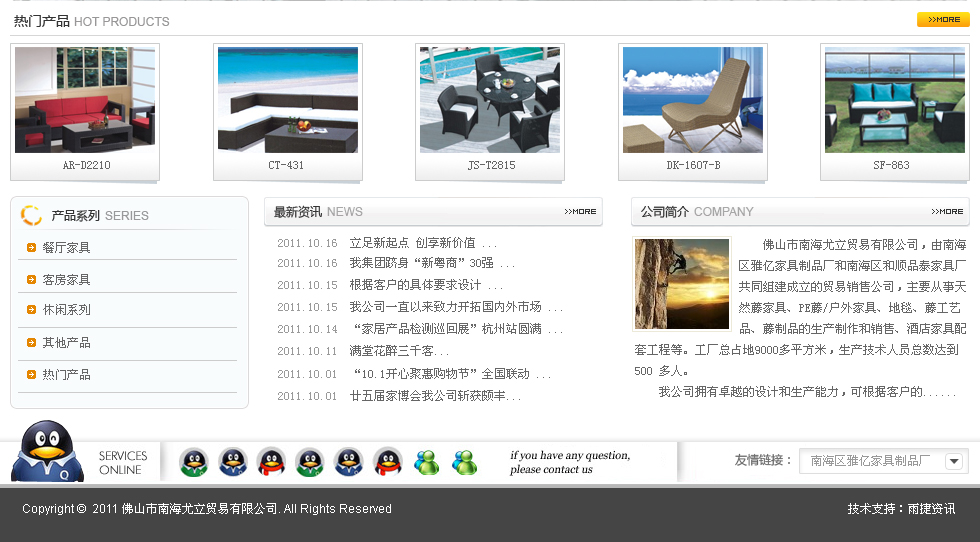This screenshot has height=542, width=980.
Task: Select 其他产品 in the product series menu
Action: click(x=66, y=343)
